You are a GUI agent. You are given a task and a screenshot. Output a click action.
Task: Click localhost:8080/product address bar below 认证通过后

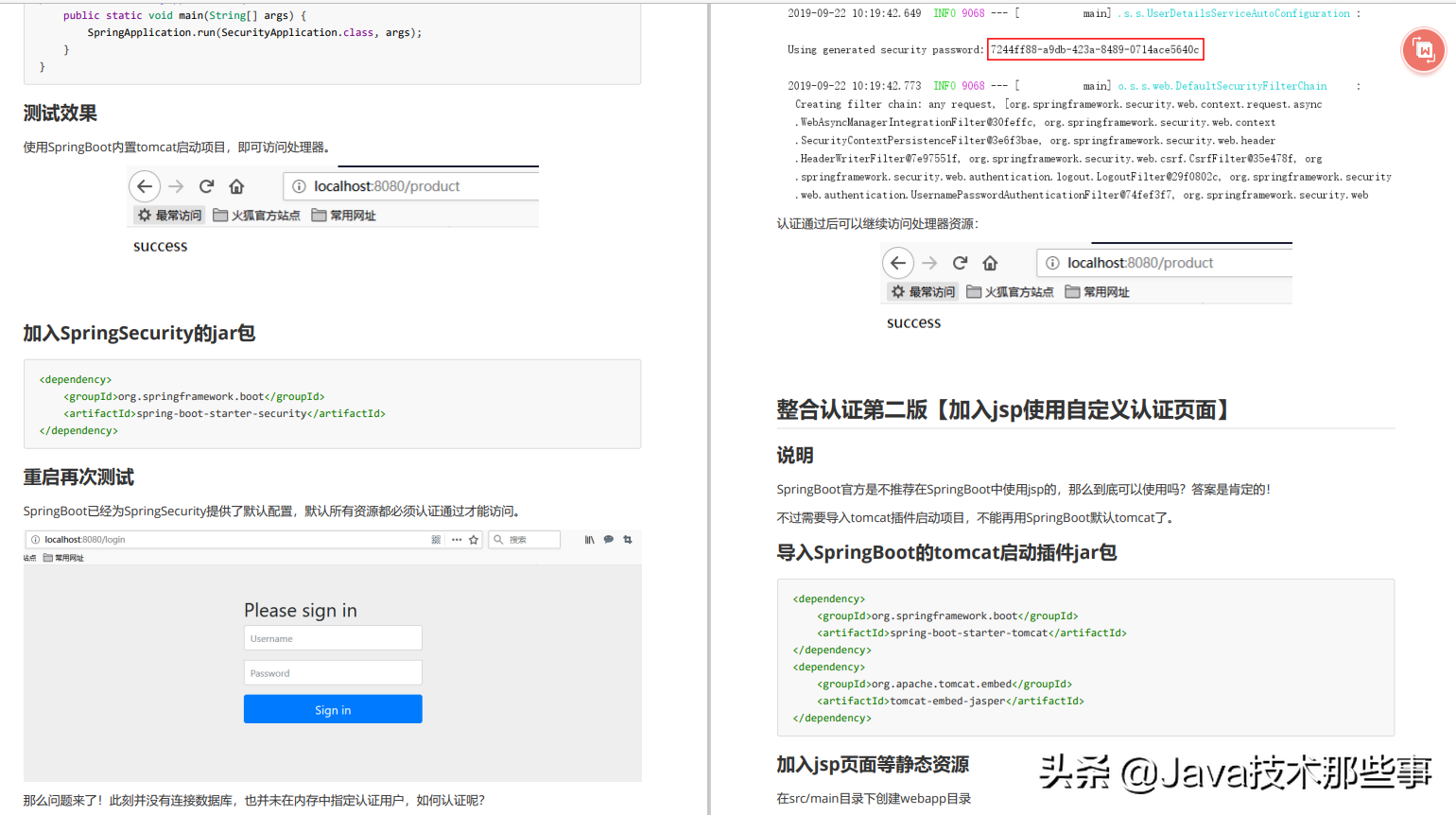(x=1165, y=263)
